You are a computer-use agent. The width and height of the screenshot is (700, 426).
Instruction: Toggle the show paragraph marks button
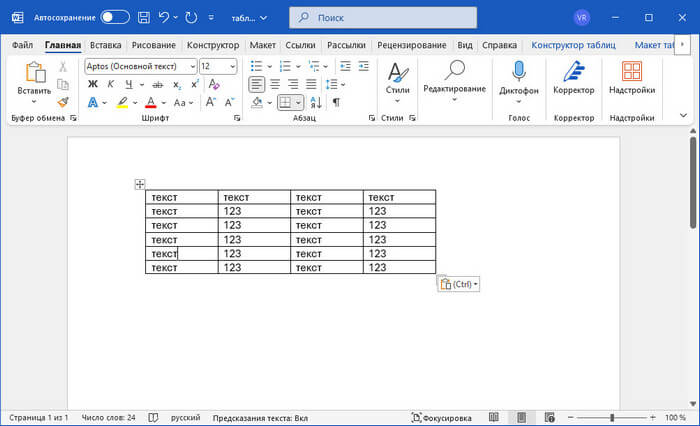pos(336,102)
